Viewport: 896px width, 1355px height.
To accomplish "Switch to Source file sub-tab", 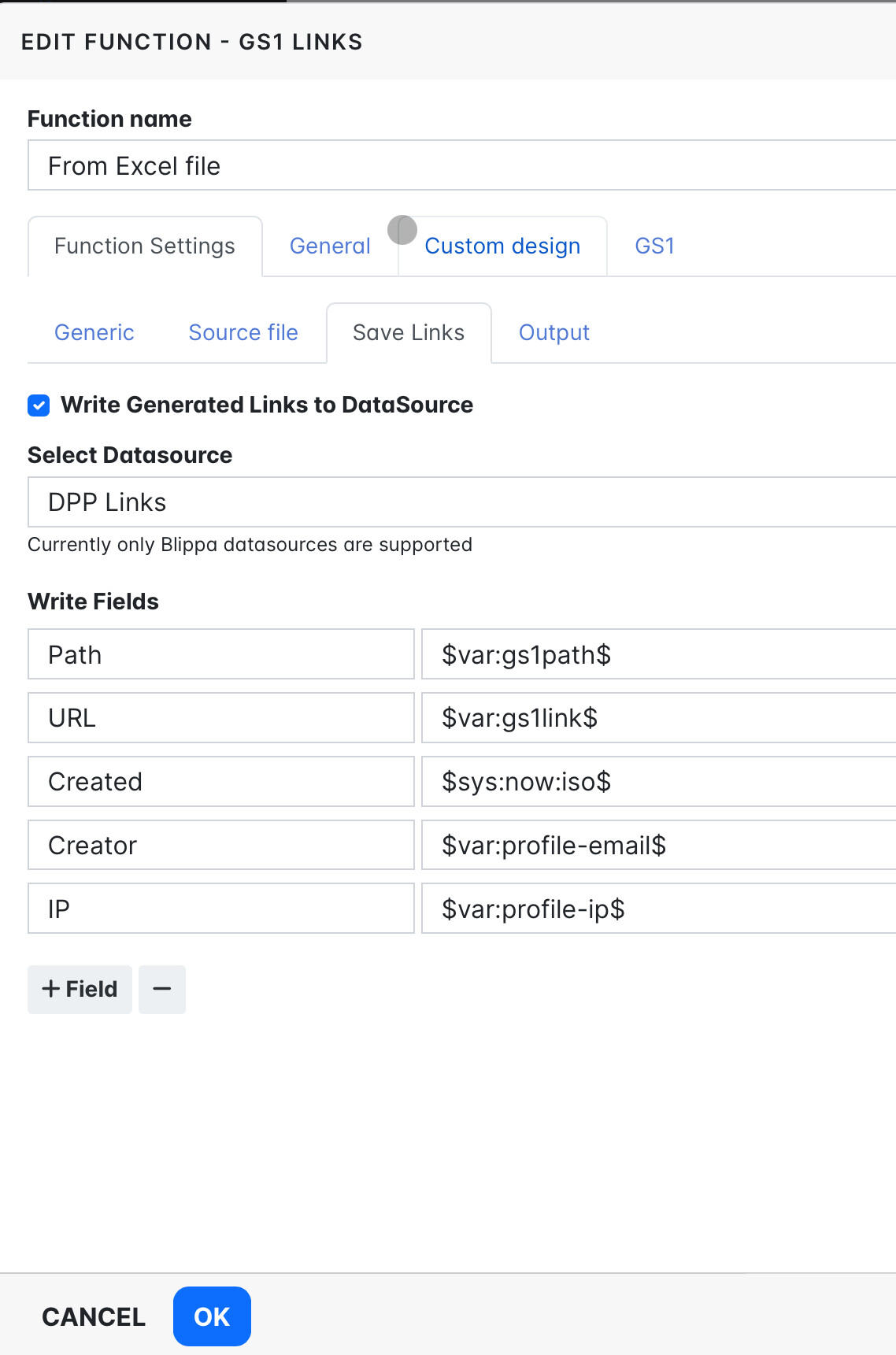I will pos(243,333).
